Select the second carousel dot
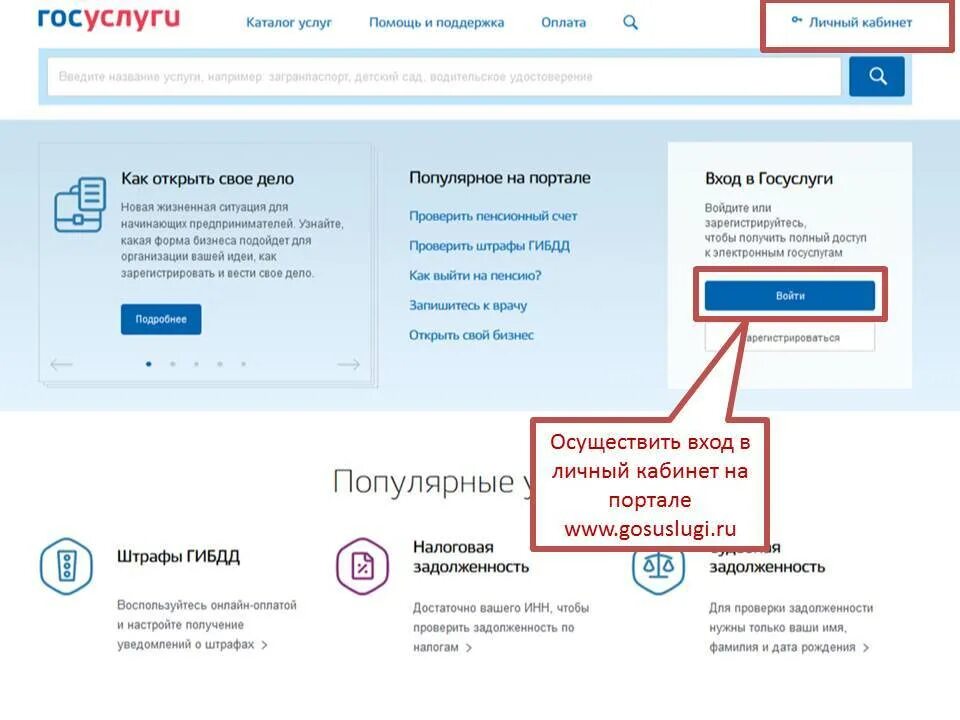Viewport: 960px width, 720px height. coord(173,364)
